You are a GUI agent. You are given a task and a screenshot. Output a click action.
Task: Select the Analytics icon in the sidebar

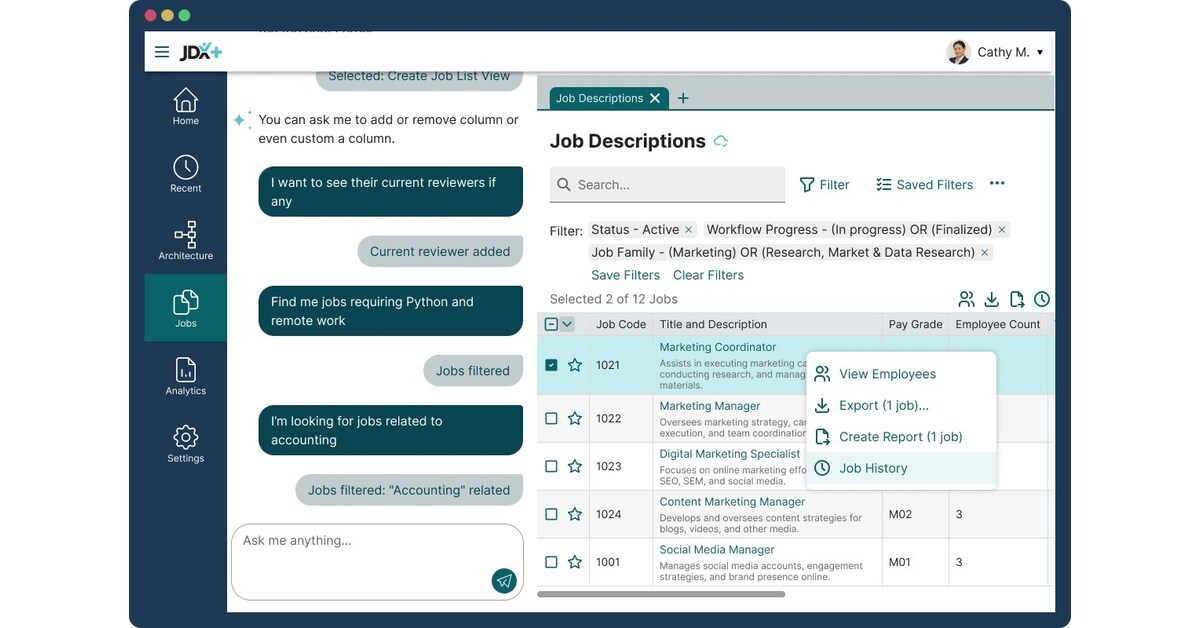pos(185,375)
